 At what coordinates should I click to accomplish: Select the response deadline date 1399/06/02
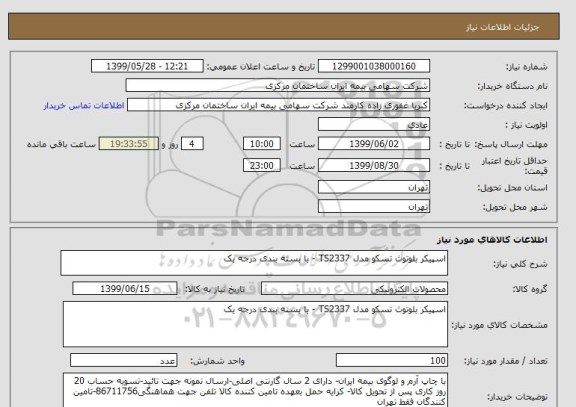[x=374, y=144]
